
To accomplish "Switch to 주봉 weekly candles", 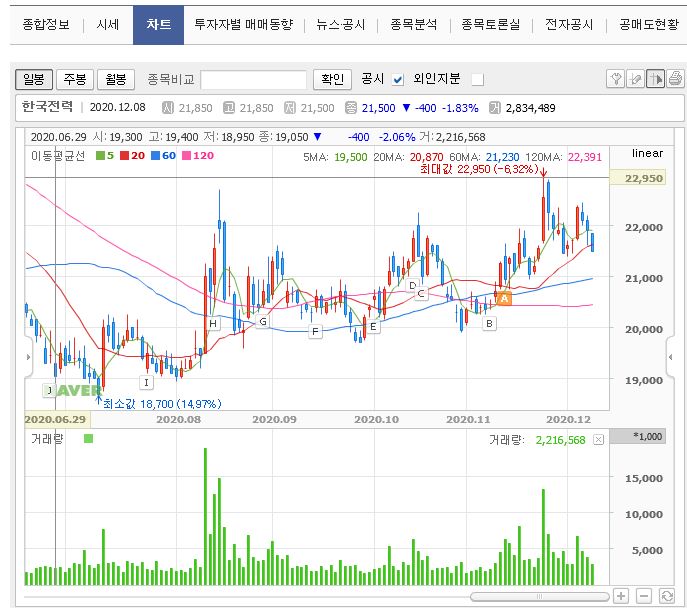I will [x=75, y=79].
